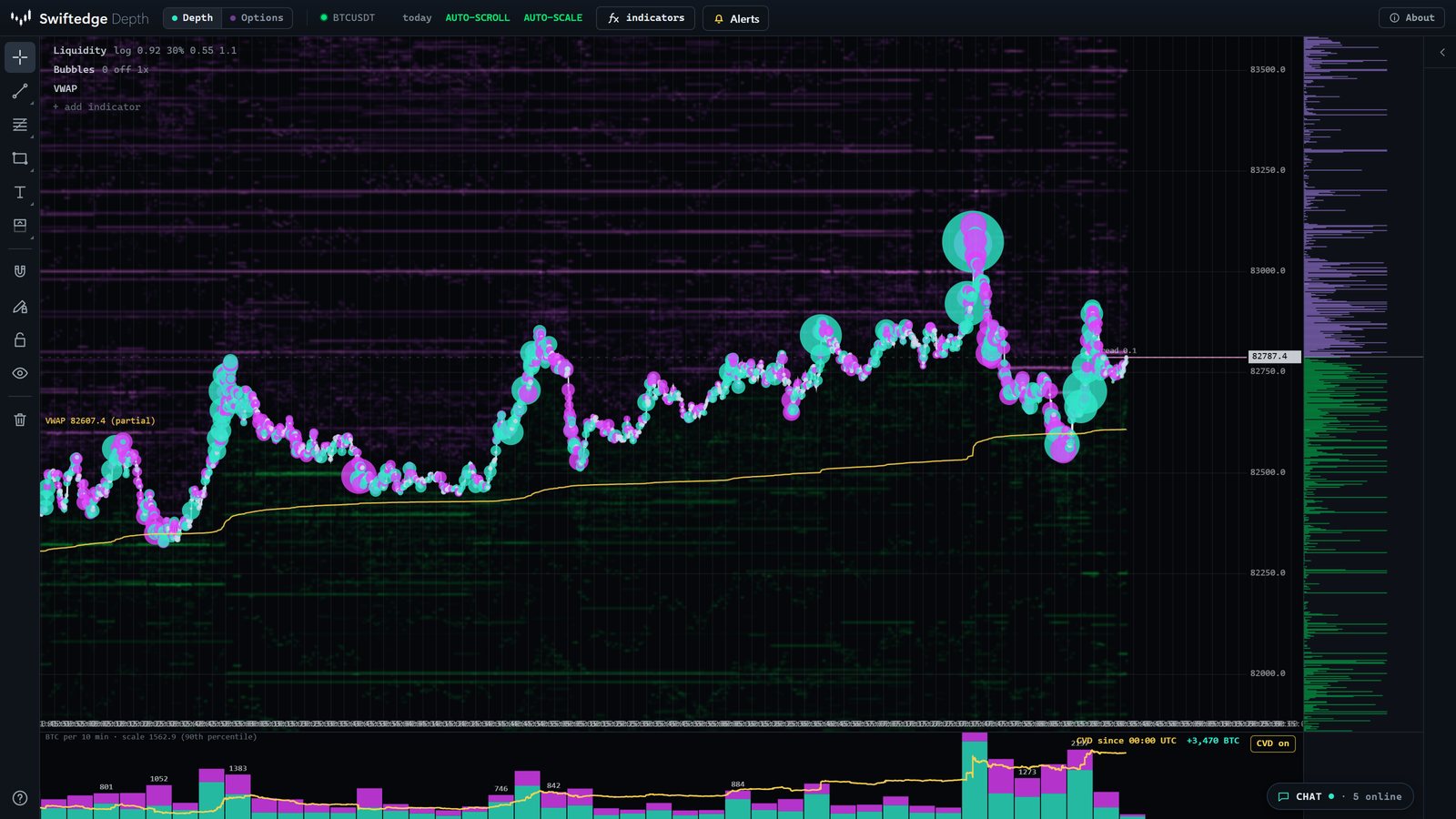Select the horizontal levels drawing tool
Viewport: 1456px width, 819px height.
(20, 125)
